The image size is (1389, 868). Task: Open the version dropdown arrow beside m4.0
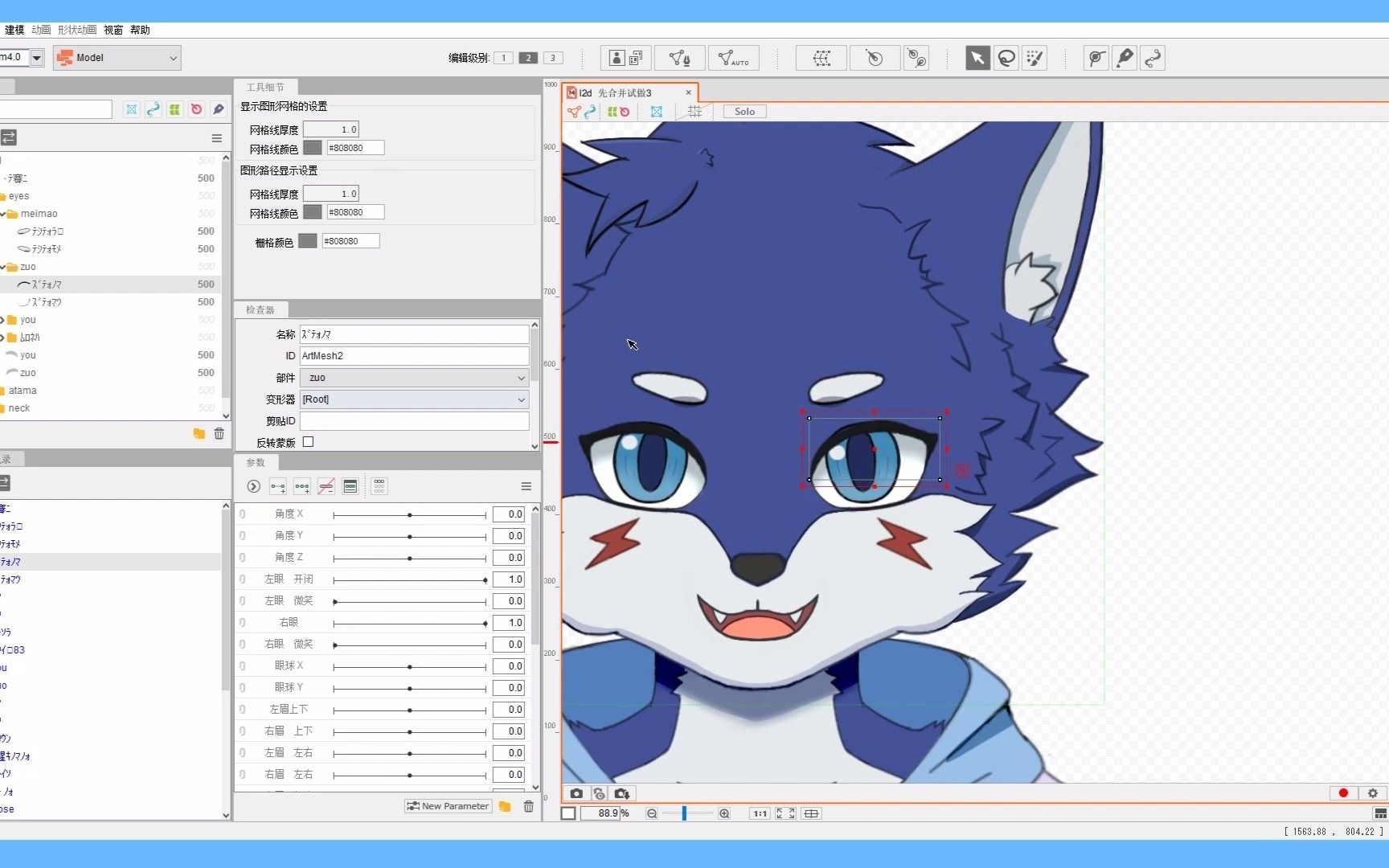click(x=37, y=57)
